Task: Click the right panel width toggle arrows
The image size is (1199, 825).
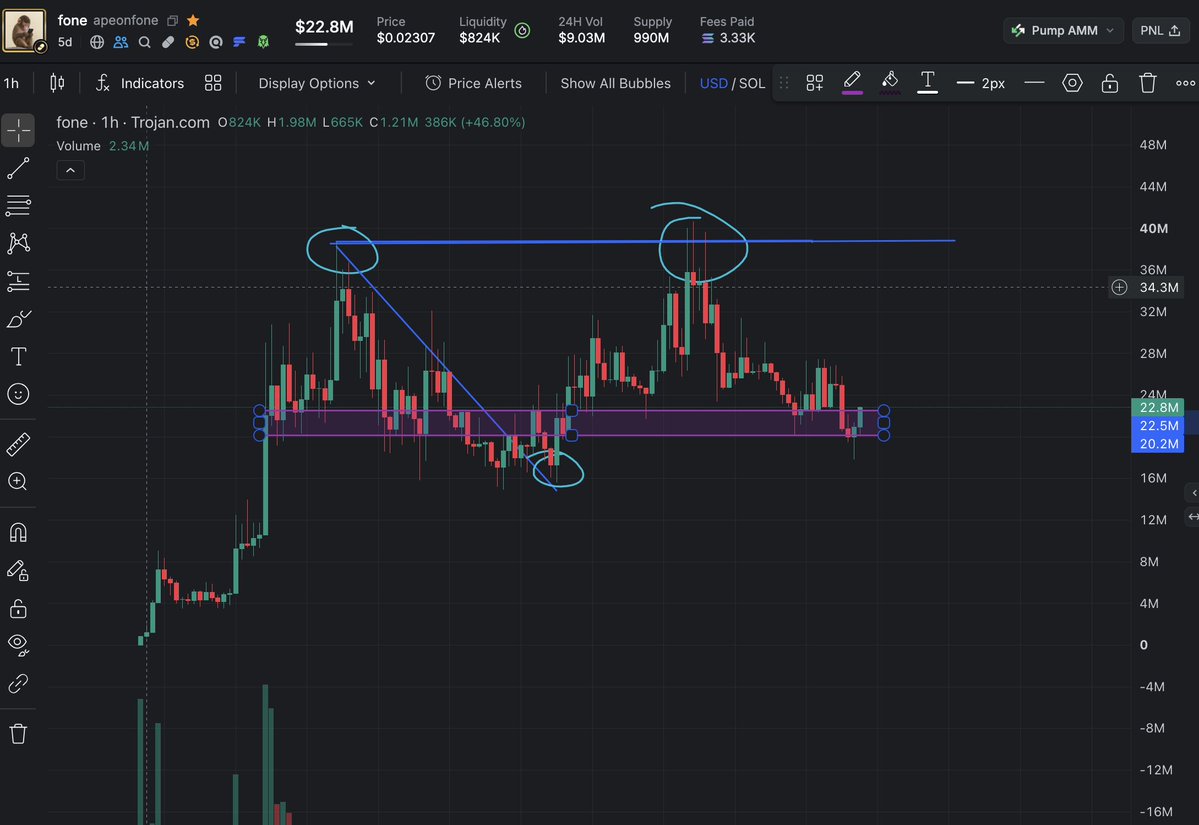Action: pos(1193,517)
